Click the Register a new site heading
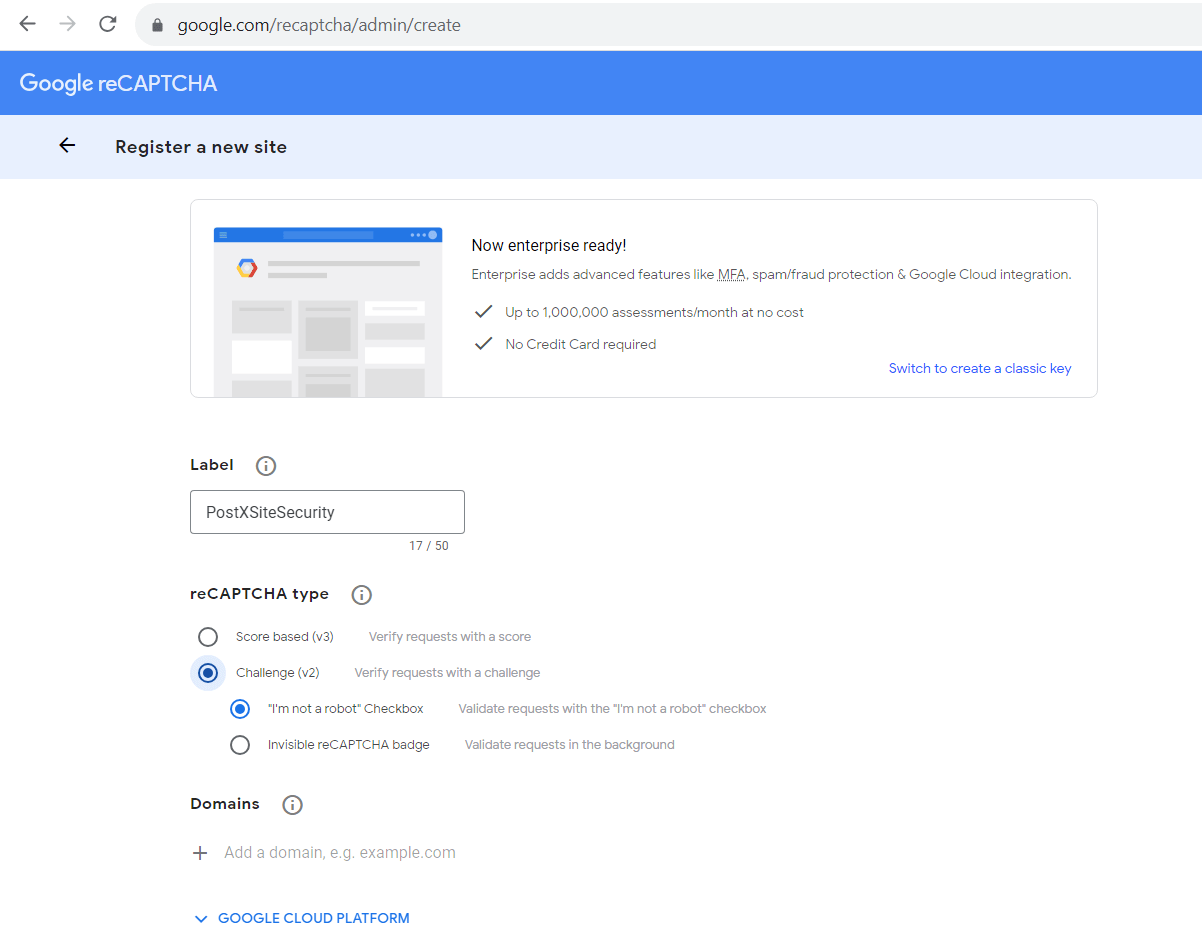Screen dimensions: 1202x950 pos(200,146)
